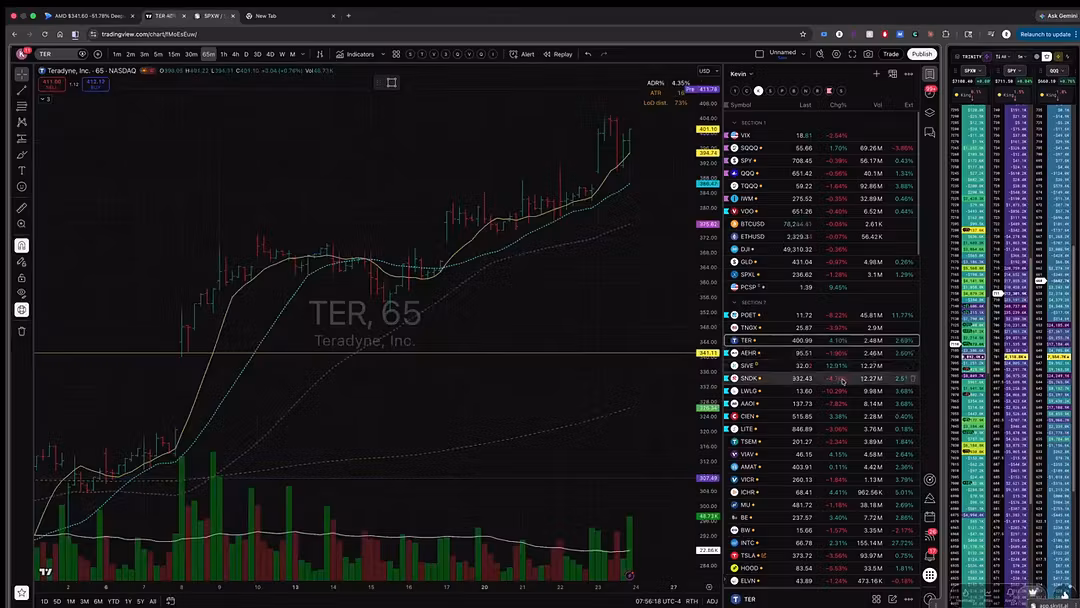
Task: Click the BUY 412.12 button
Action: coord(96,84)
